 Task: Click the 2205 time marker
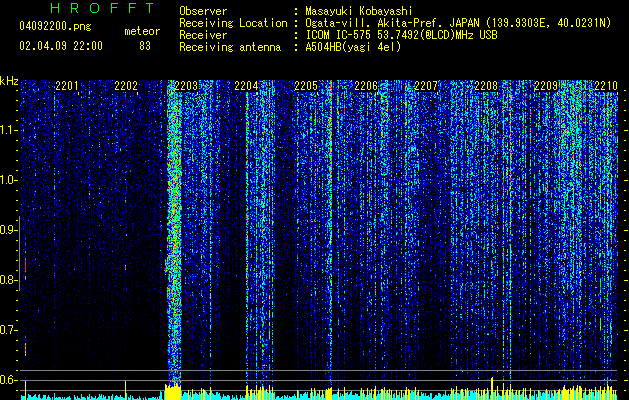point(306,86)
